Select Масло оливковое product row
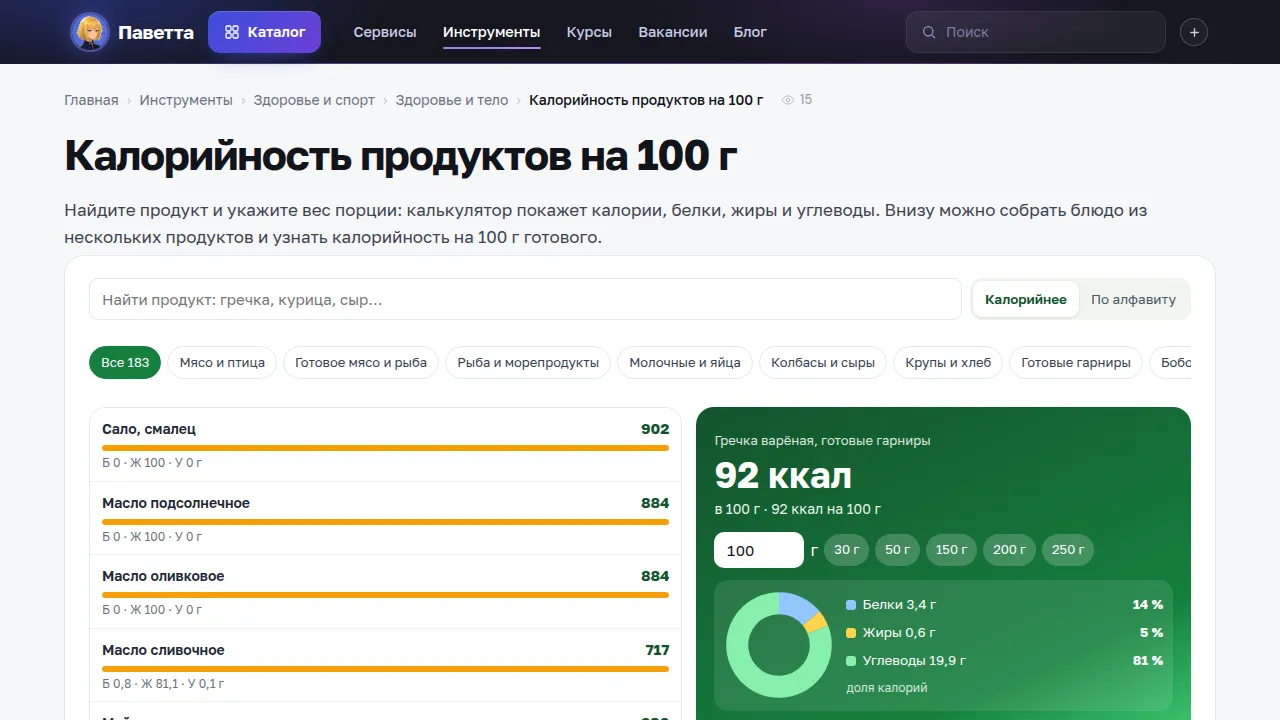Viewport: 1280px width, 720px height. [385, 592]
